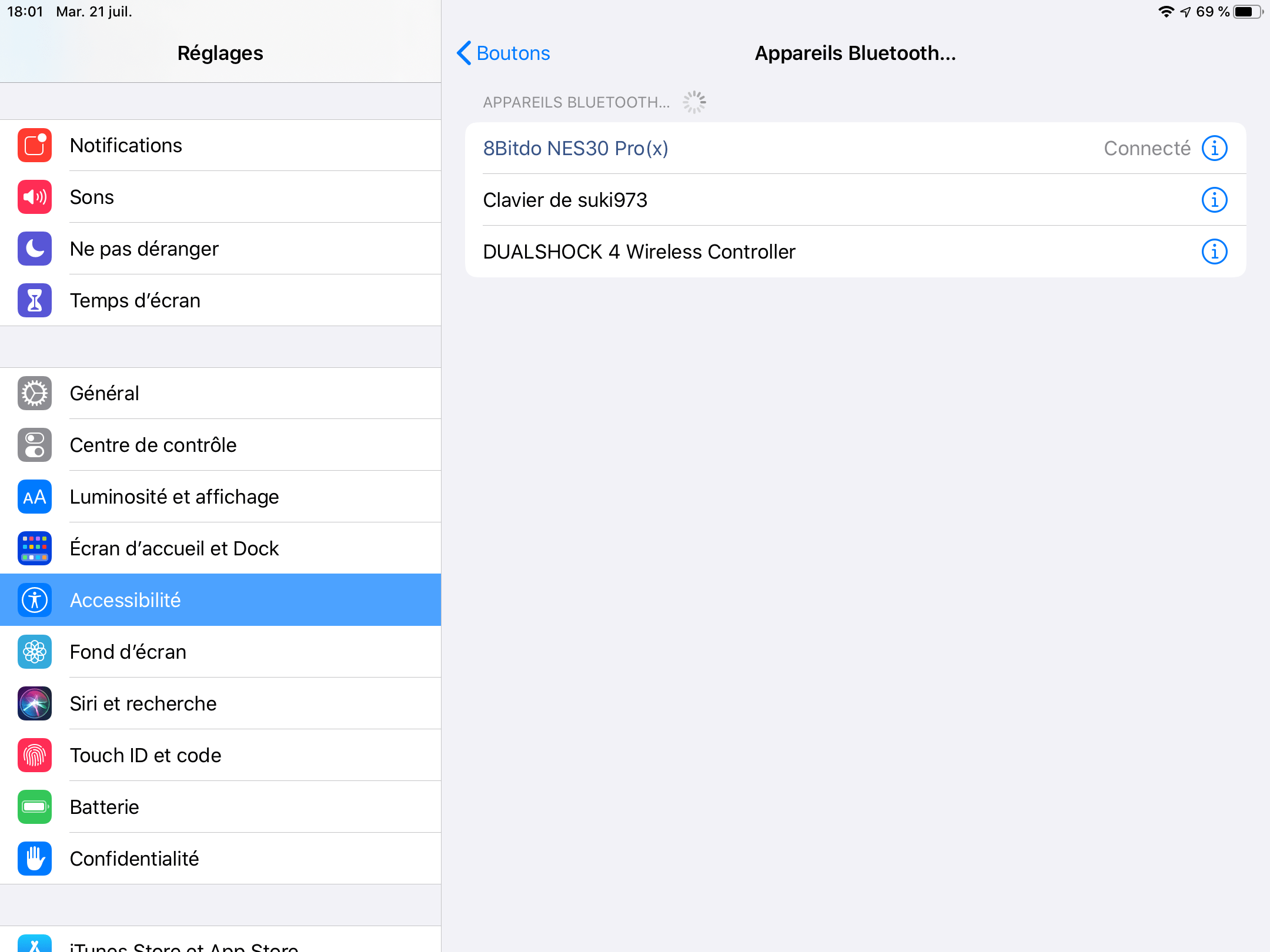Open Siri et recherche settings
This screenshot has width=1270, height=952.
(220, 703)
